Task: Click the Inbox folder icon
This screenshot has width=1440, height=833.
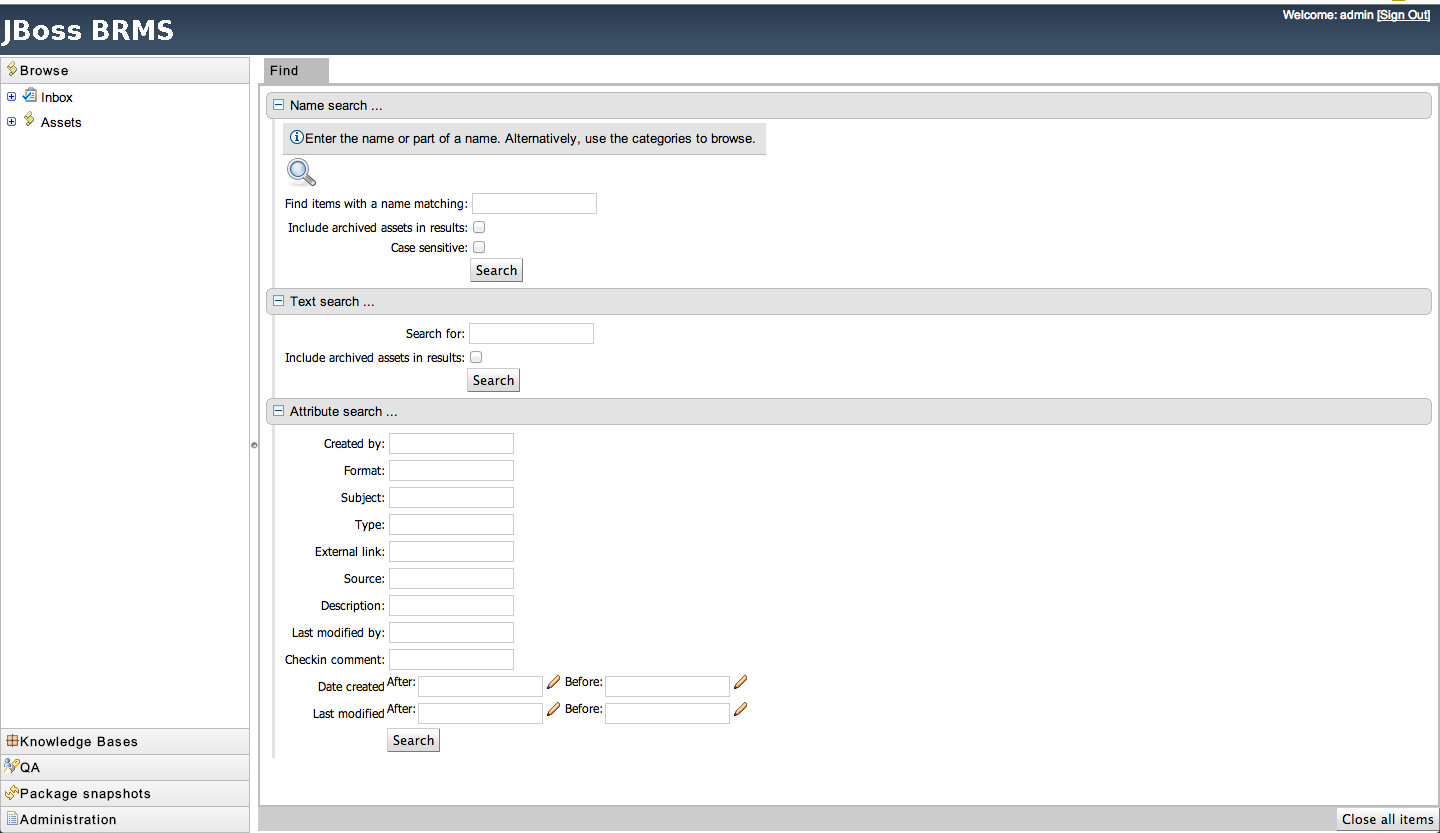Action: tap(30, 96)
